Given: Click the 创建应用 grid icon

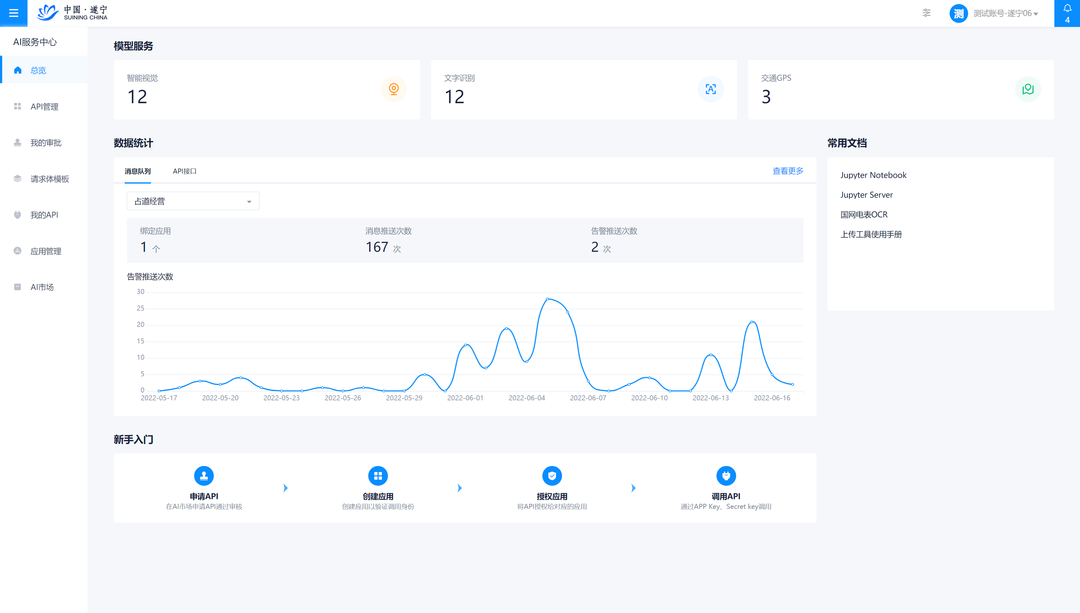Looking at the screenshot, I should coord(377,476).
